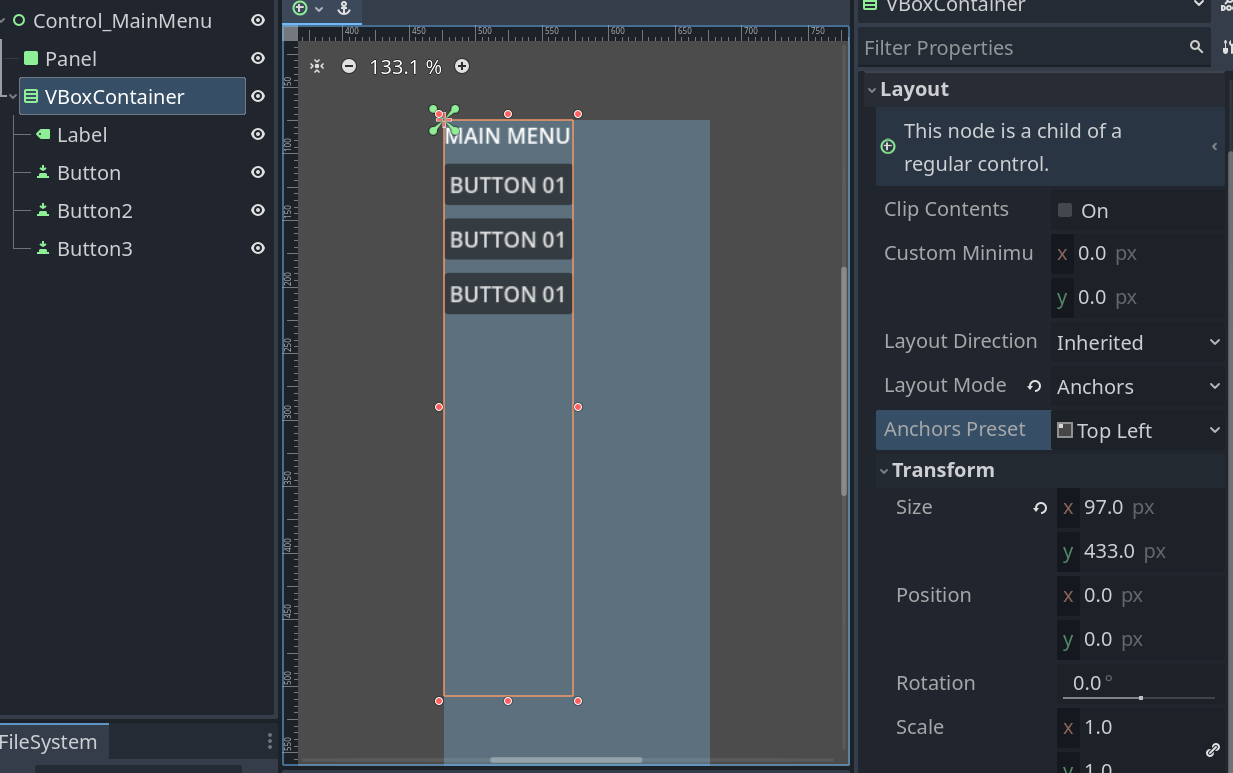Toggle visibility of the Button2 node

258,211
